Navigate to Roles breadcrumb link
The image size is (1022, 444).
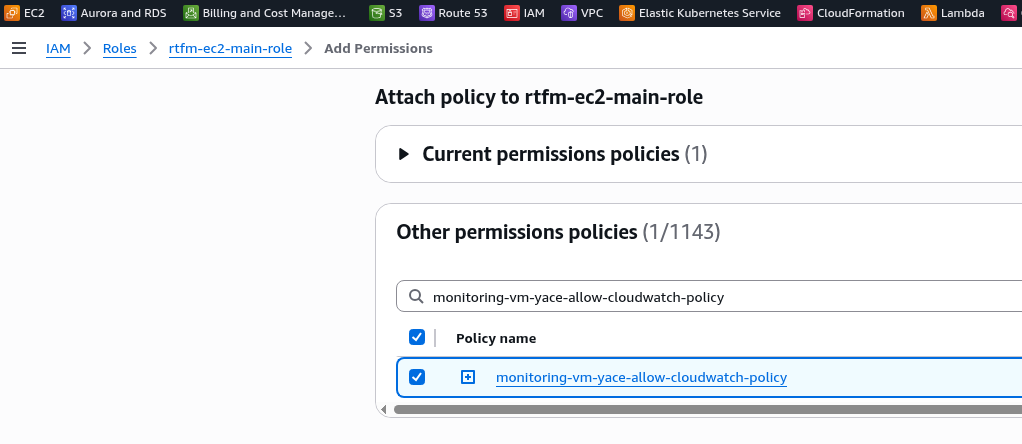[119, 48]
